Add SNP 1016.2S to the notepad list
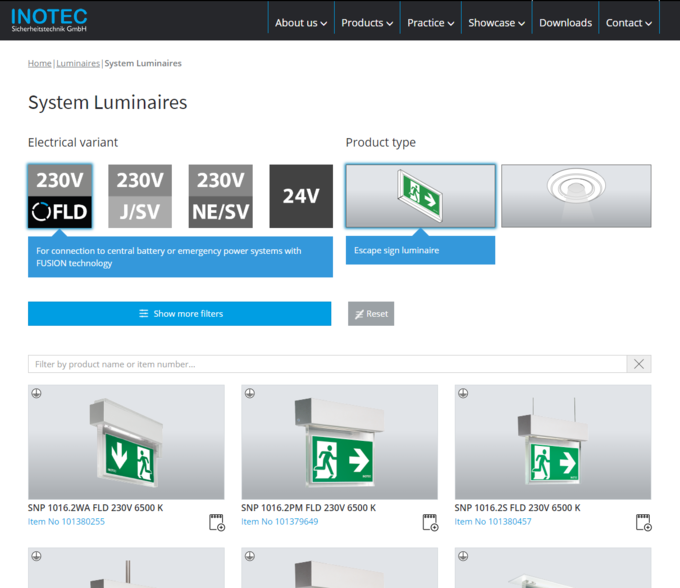This screenshot has width=680, height=588. coord(644,523)
